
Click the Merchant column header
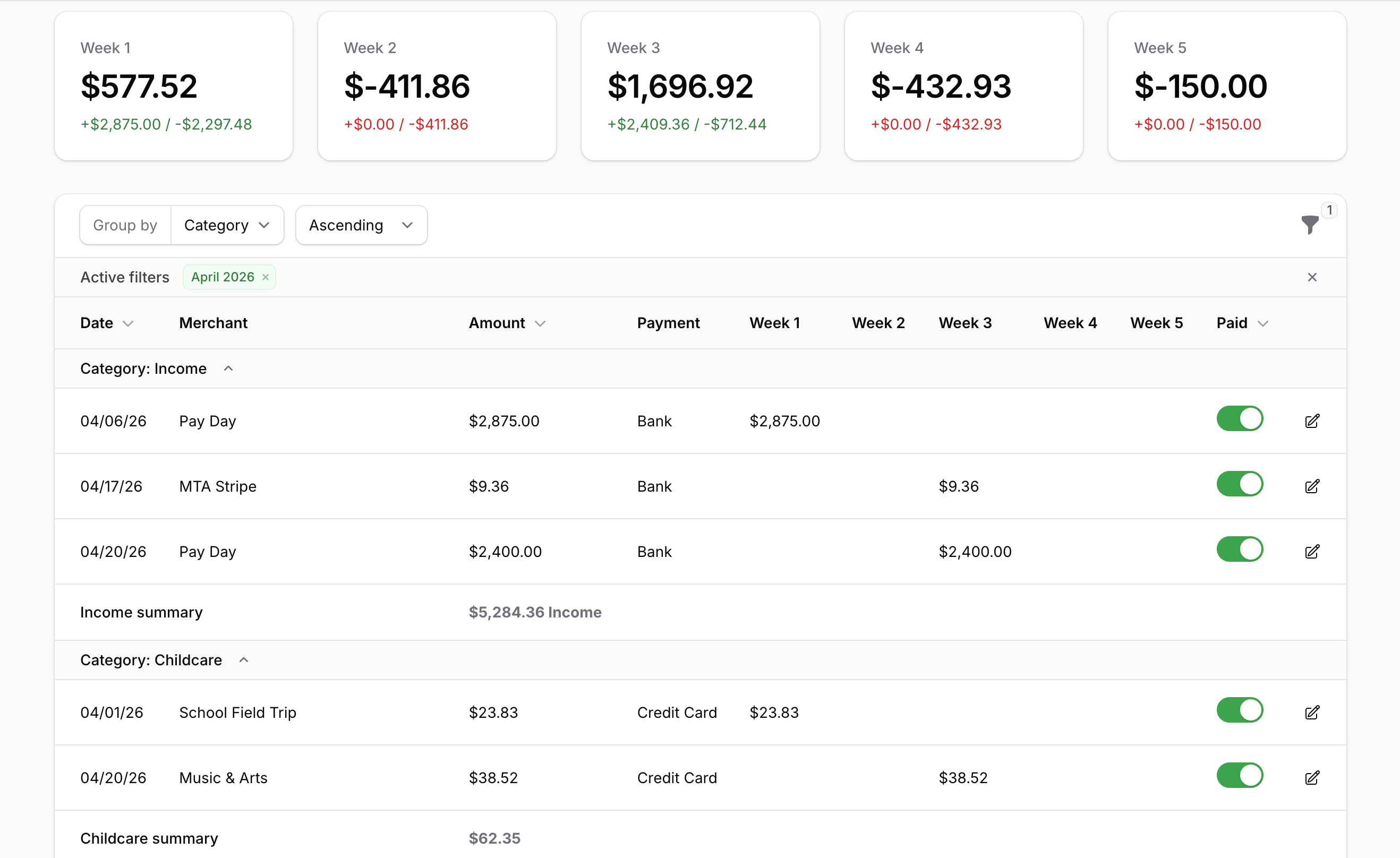click(213, 323)
